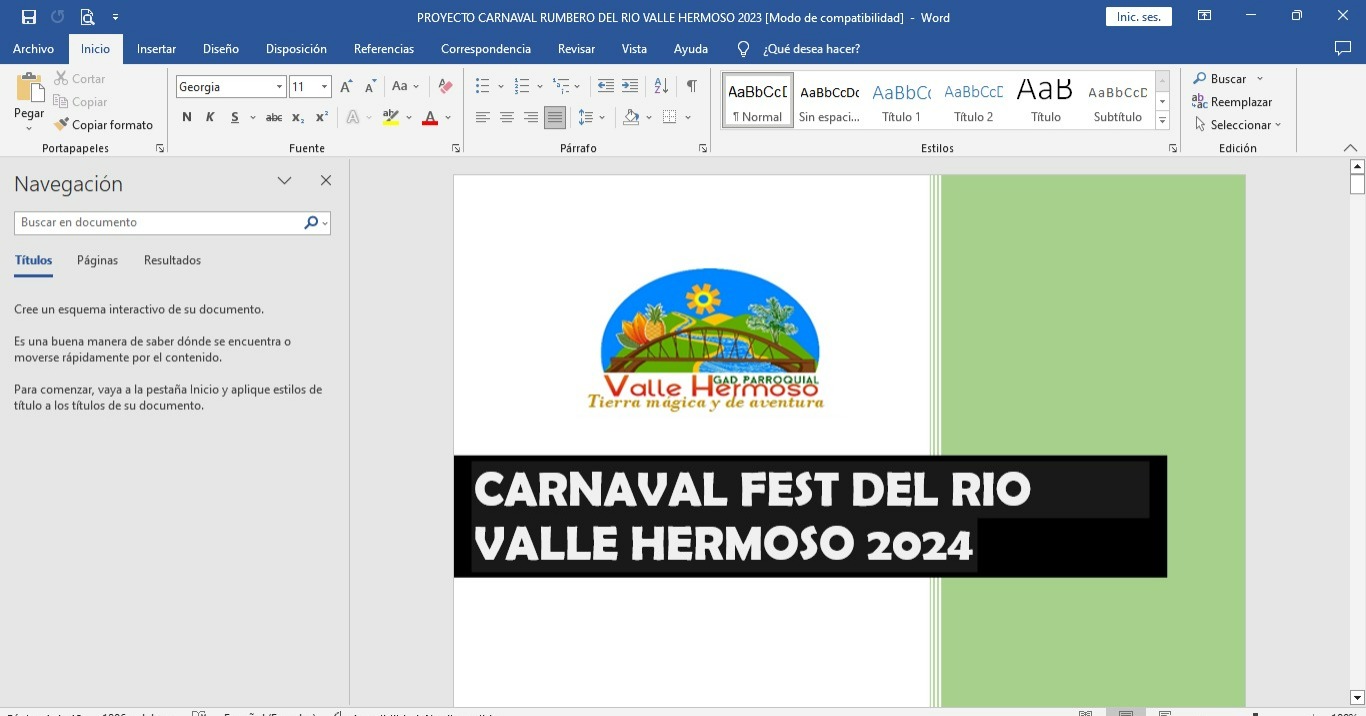Open the Georgia font name dropdown

[x=279, y=88]
